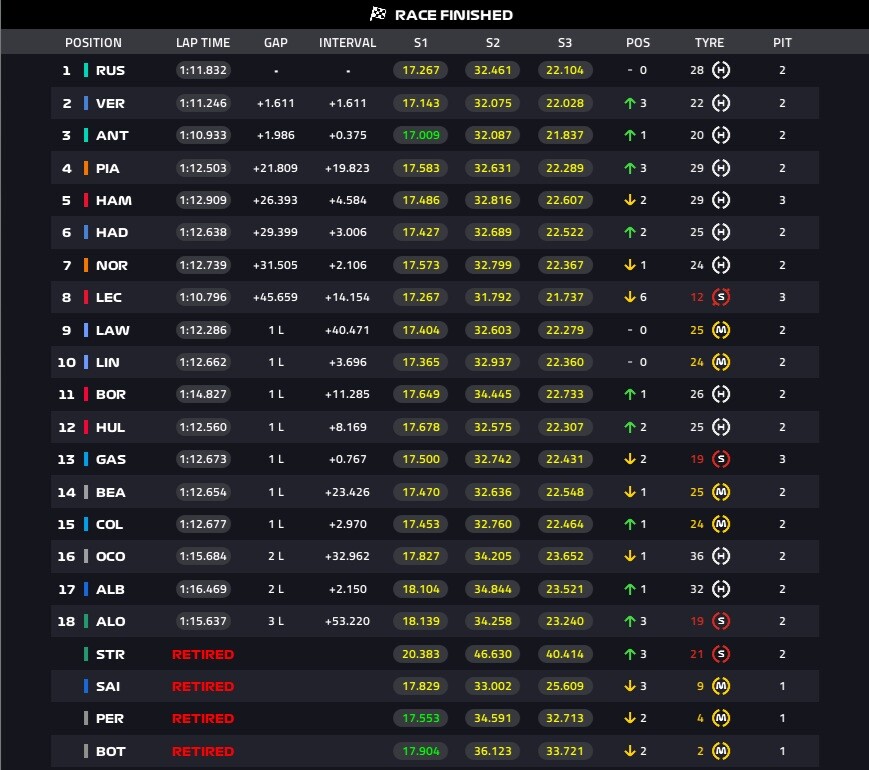The width and height of the screenshot is (869, 770).
Task: Click the GAP column header
Action: [275, 43]
